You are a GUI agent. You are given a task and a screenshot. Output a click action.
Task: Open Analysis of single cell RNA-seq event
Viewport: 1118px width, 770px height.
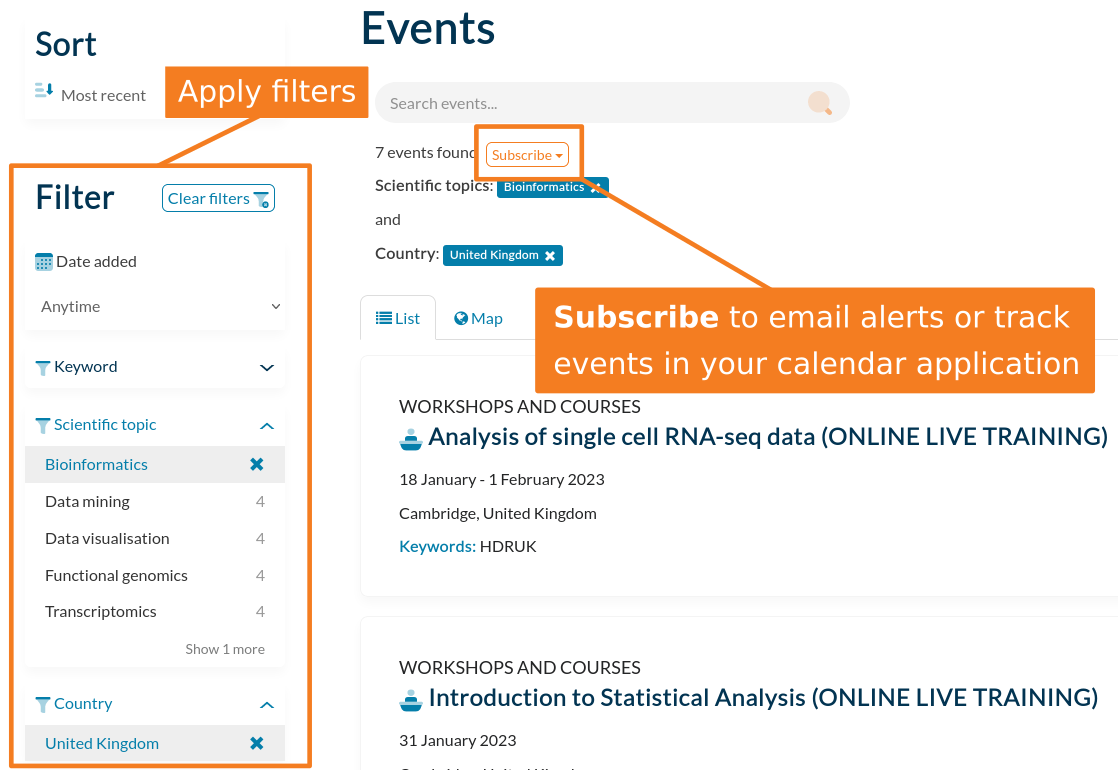[x=767, y=437]
